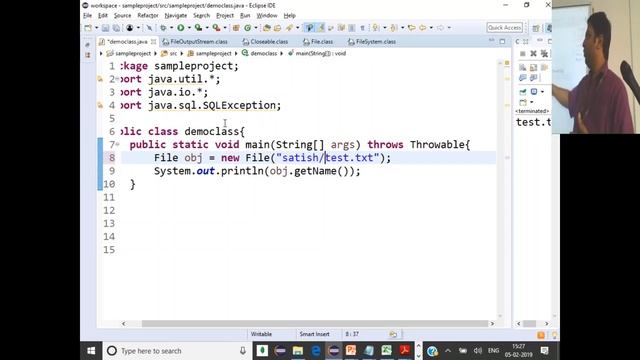Collapse the fold marker at line 7

click(x=118, y=144)
